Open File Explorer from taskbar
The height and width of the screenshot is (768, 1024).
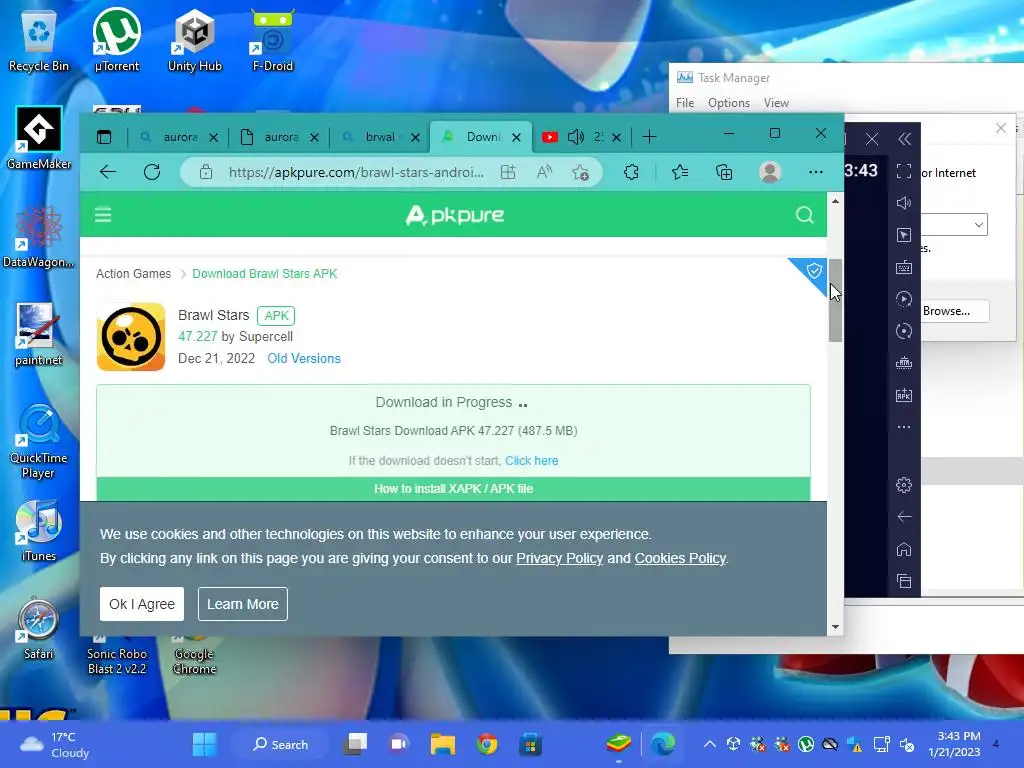coord(443,744)
